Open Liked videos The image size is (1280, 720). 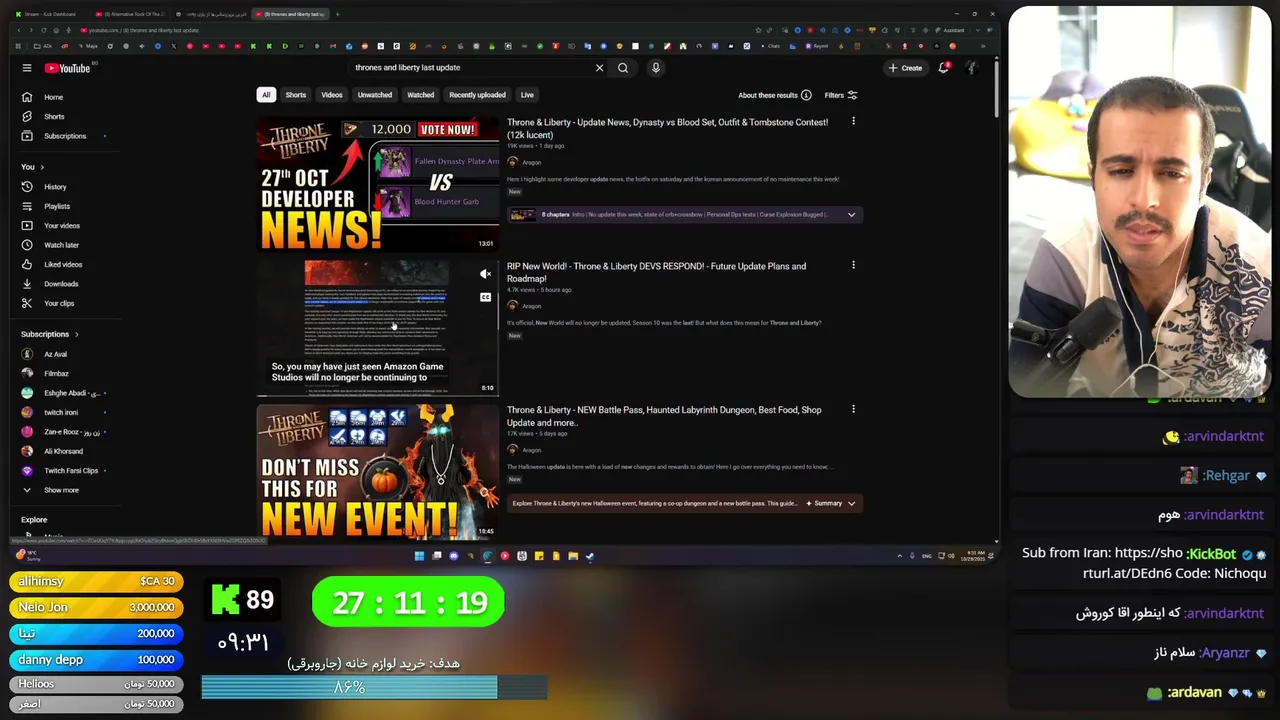[63, 265]
